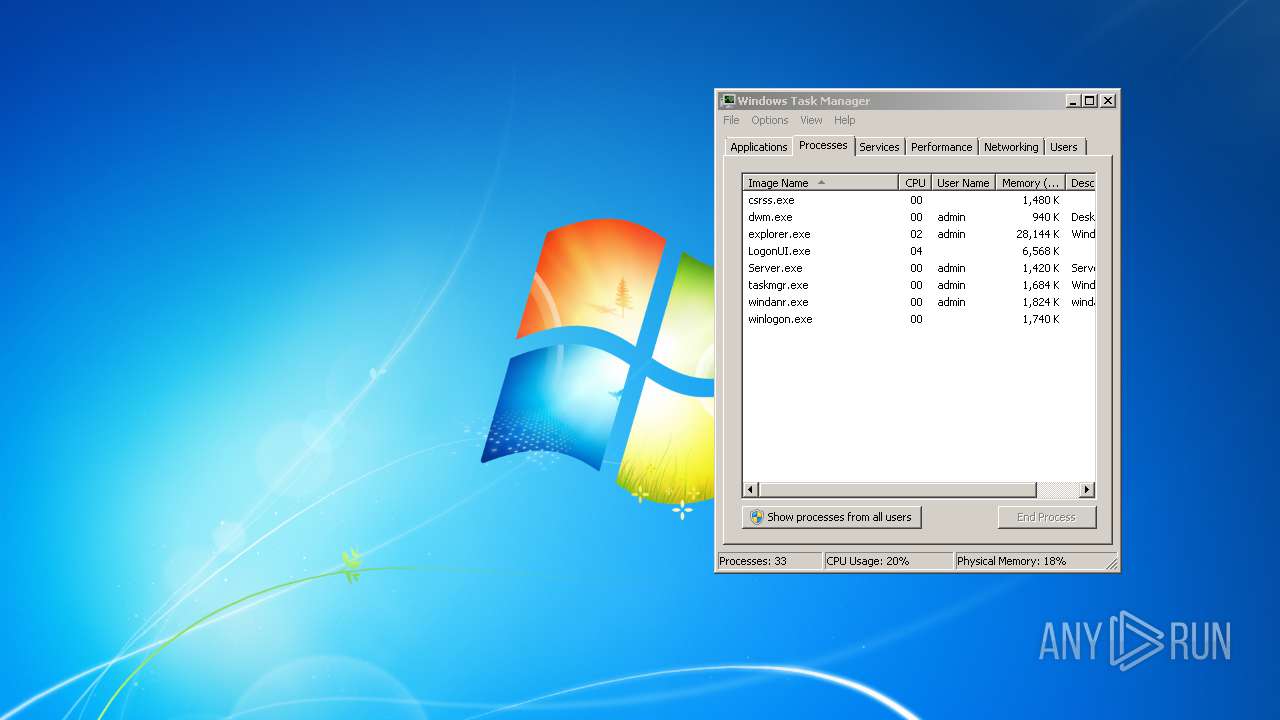Select the dwm.exe process row
This screenshot has width=1280, height=720.
[x=919, y=217]
